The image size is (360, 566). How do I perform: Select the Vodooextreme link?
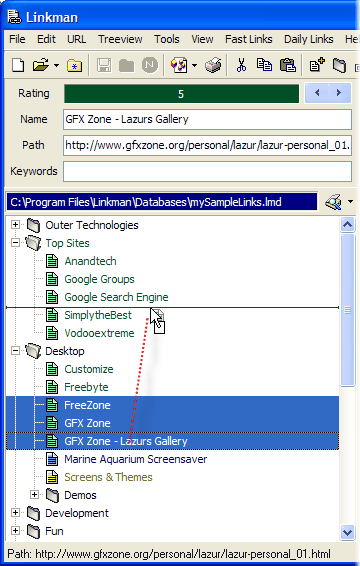pyautogui.click(x=99, y=333)
